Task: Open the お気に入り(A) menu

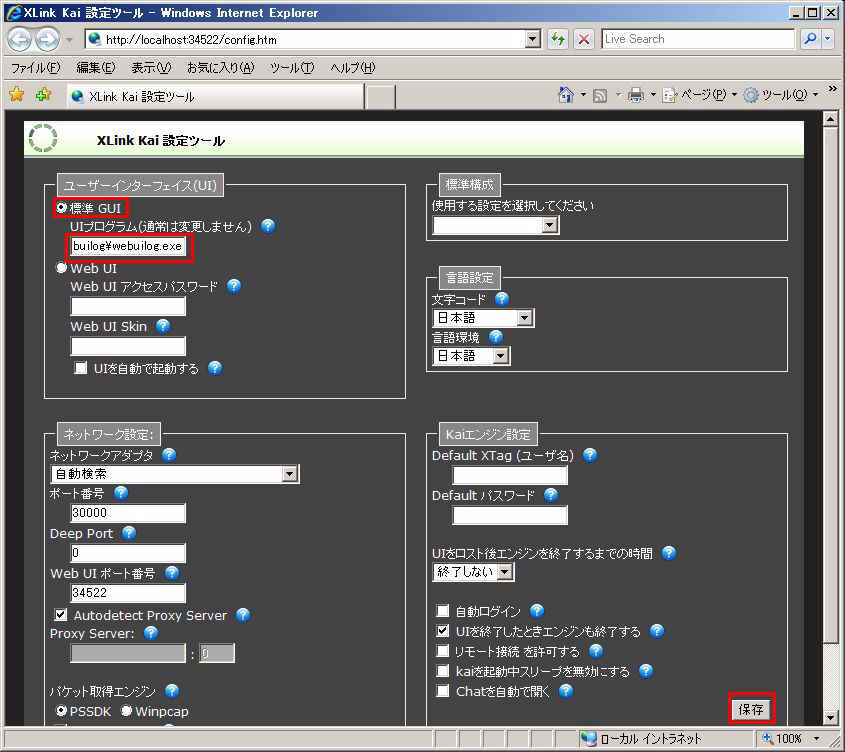Action: (220, 68)
